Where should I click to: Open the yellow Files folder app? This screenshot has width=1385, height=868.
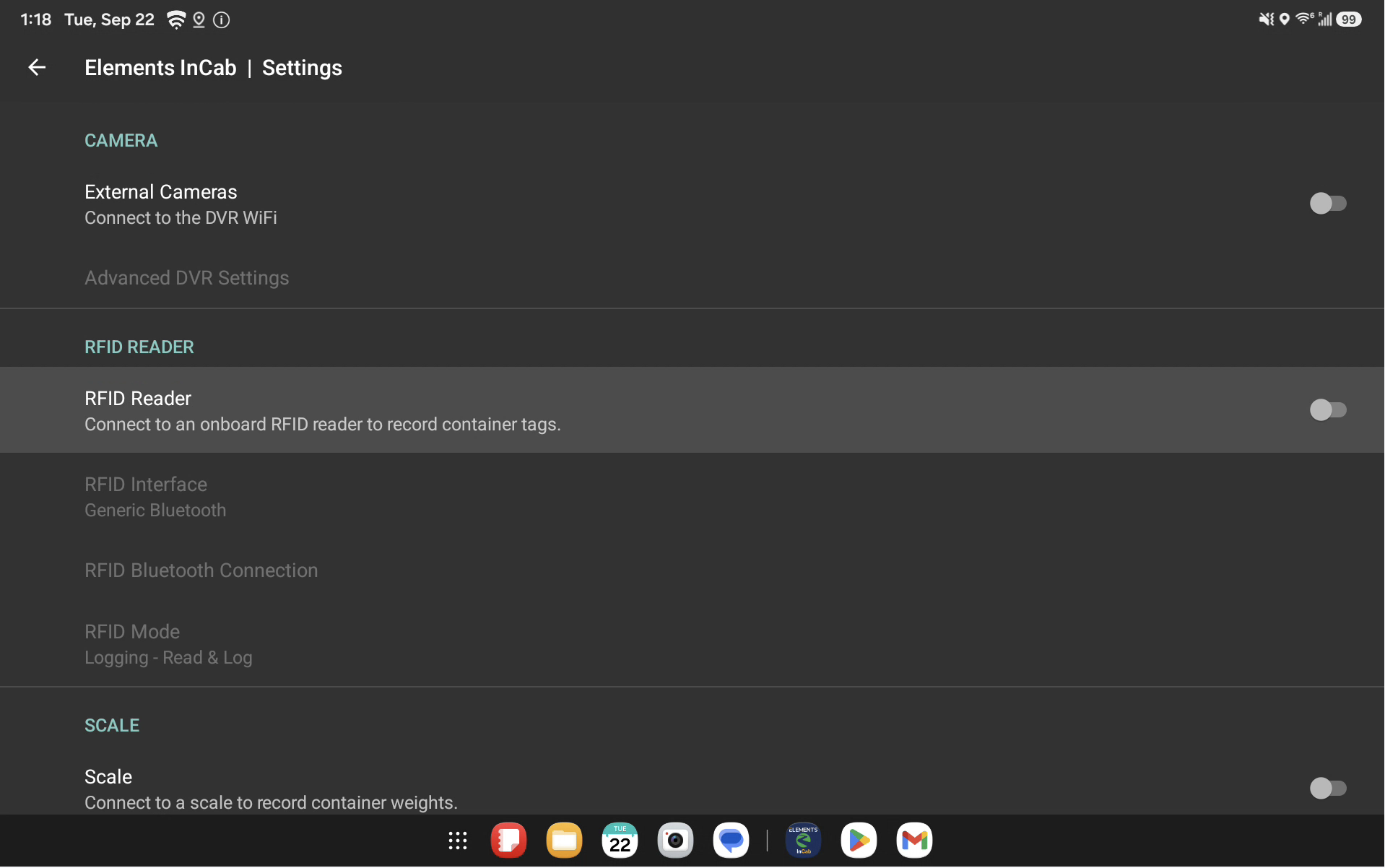(564, 841)
